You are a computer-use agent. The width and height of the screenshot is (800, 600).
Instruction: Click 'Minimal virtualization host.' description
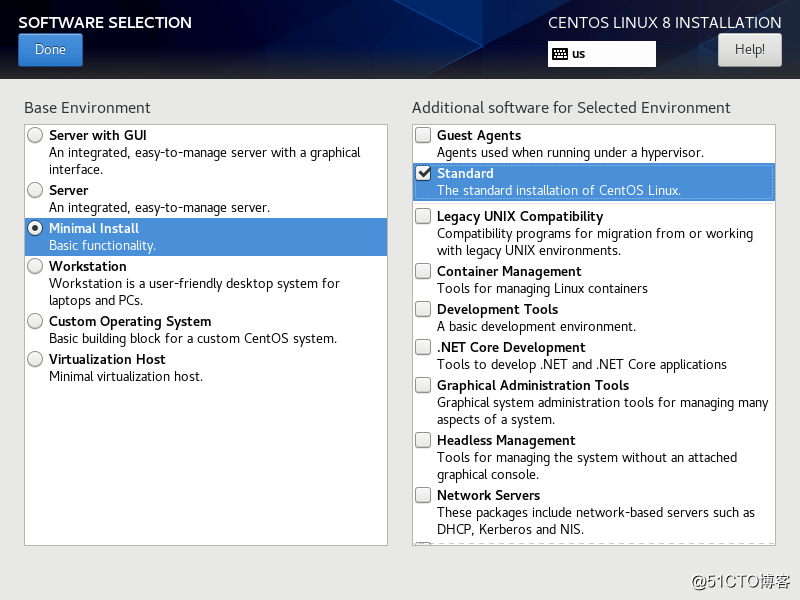click(x=126, y=377)
